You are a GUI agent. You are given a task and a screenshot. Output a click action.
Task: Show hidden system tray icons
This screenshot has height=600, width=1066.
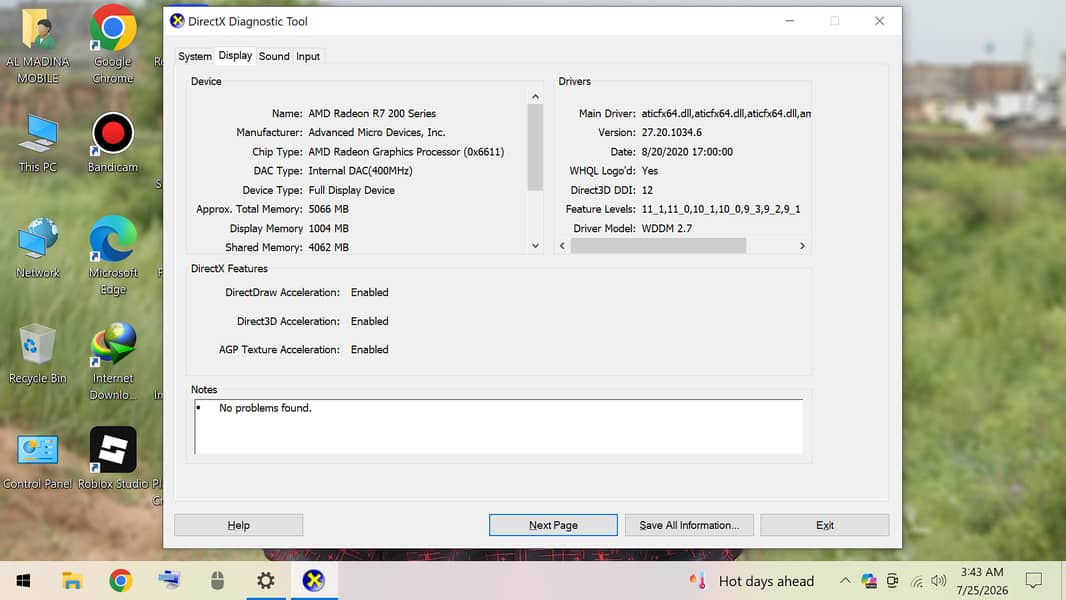[845, 581]
